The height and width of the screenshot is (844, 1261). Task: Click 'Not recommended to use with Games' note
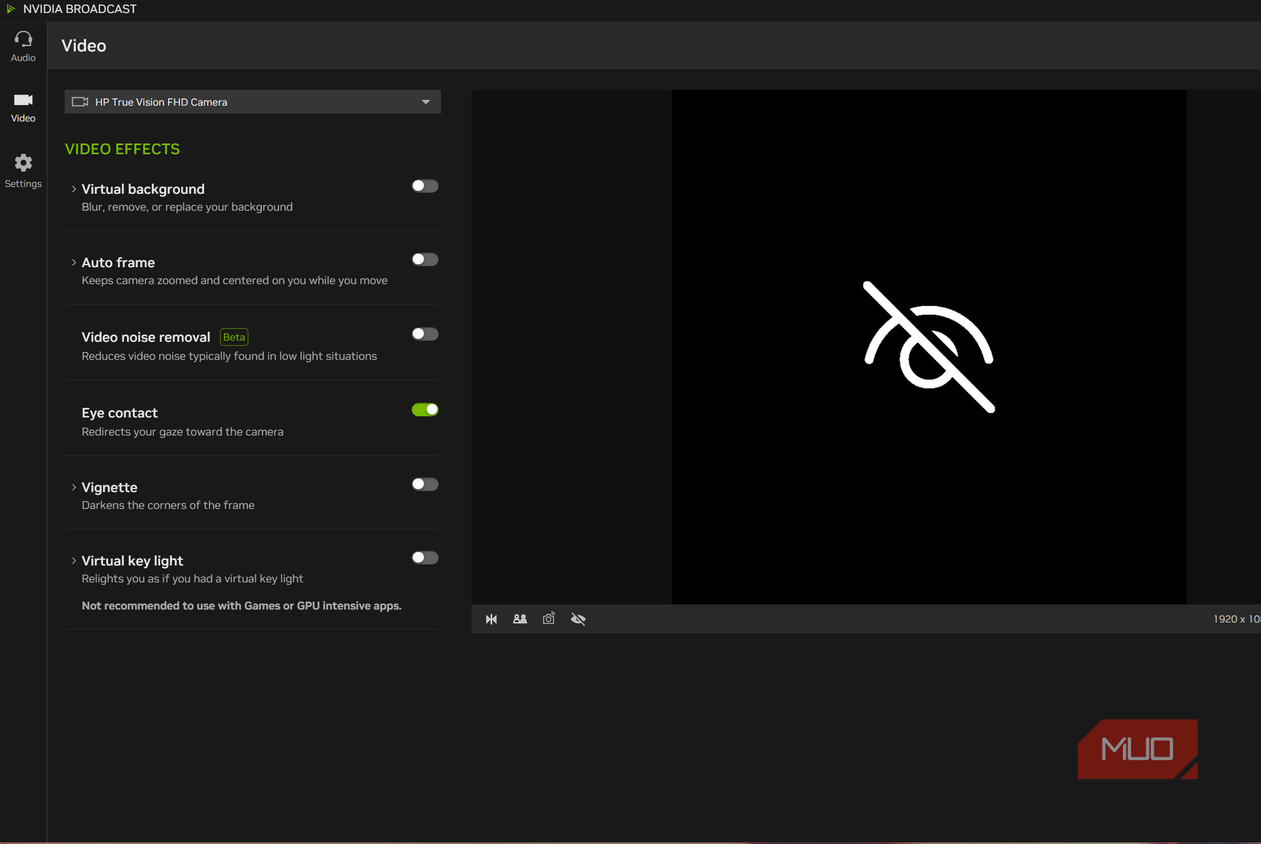point(242,606)
